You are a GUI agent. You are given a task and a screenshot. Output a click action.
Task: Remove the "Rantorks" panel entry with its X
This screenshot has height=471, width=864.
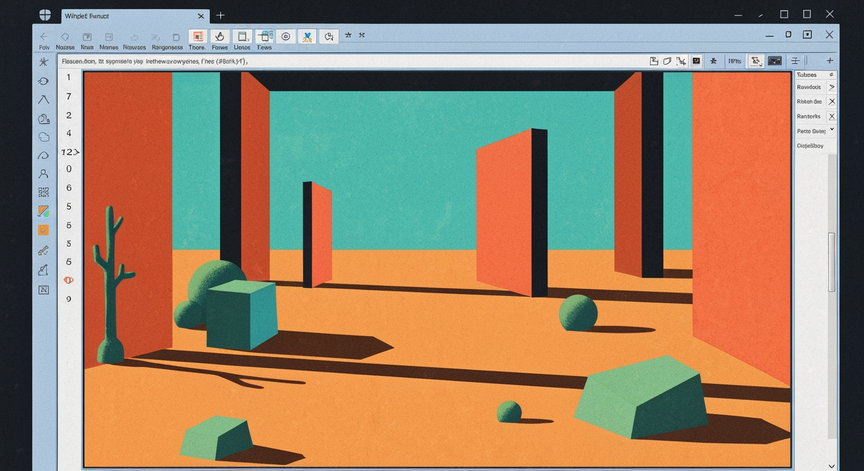(832, 116)
